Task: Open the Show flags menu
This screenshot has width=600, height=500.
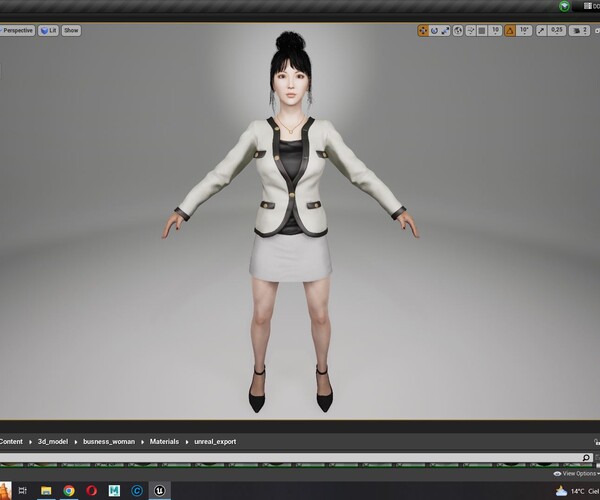Action: tap(71, 31)
